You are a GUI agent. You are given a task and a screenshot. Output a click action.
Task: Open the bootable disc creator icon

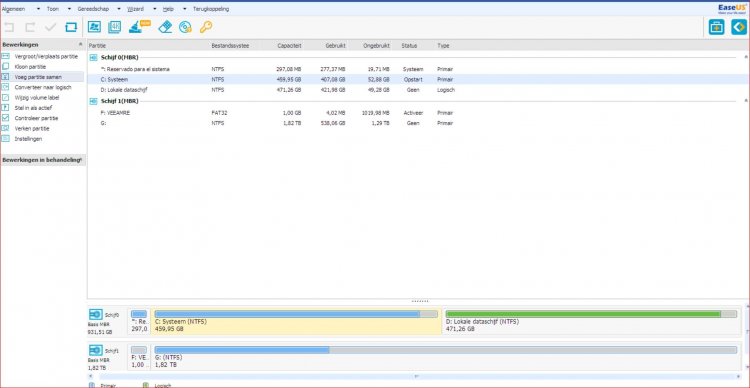click(186, 27)
